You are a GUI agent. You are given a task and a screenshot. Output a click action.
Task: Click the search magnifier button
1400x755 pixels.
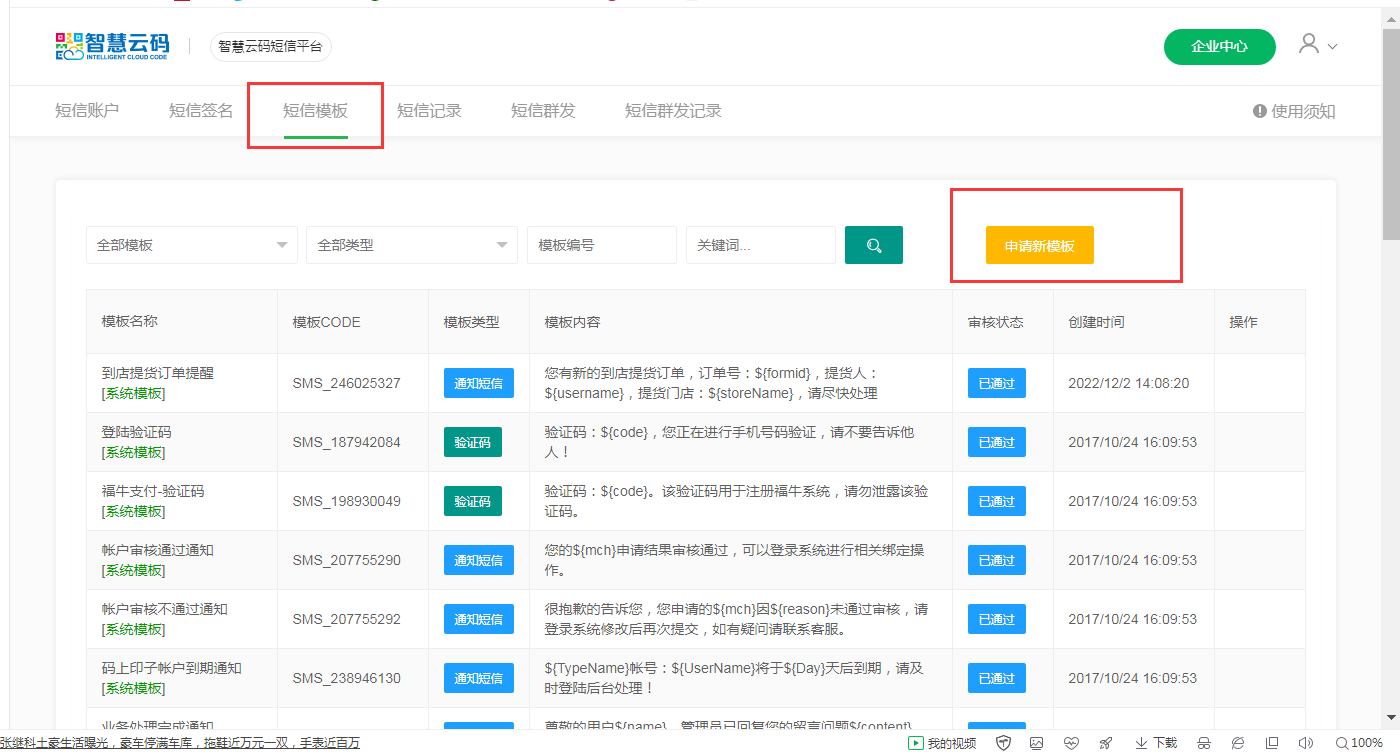tap(873, 245)
